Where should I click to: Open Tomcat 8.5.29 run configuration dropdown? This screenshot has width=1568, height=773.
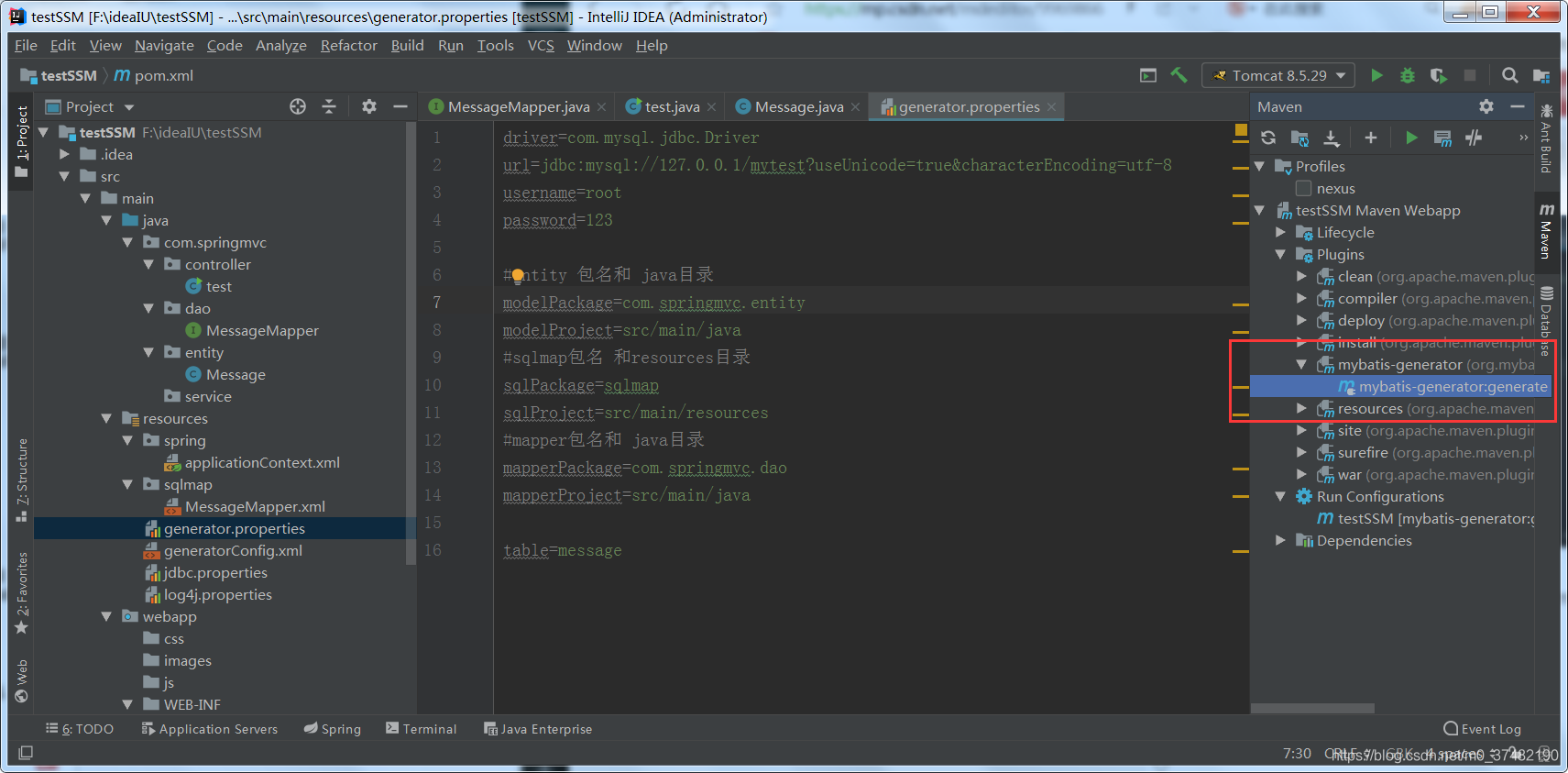coord(1279,75)
